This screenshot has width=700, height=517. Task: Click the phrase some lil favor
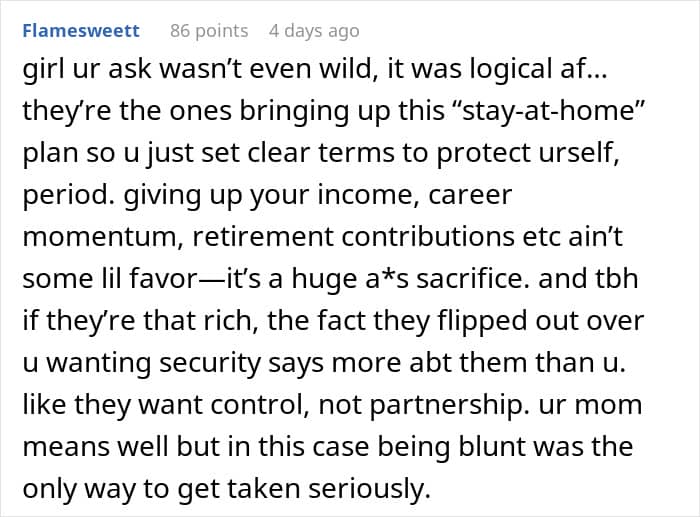(109, 279)
